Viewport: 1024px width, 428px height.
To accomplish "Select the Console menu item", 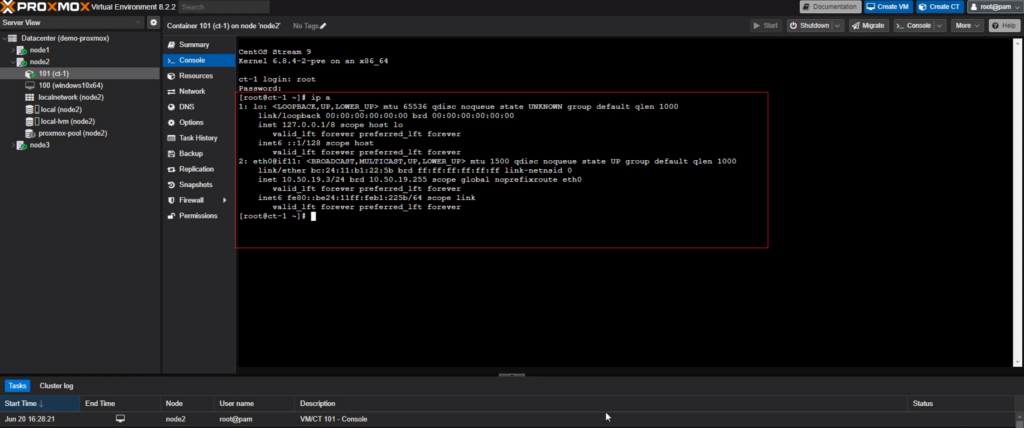I will (199, 60).
